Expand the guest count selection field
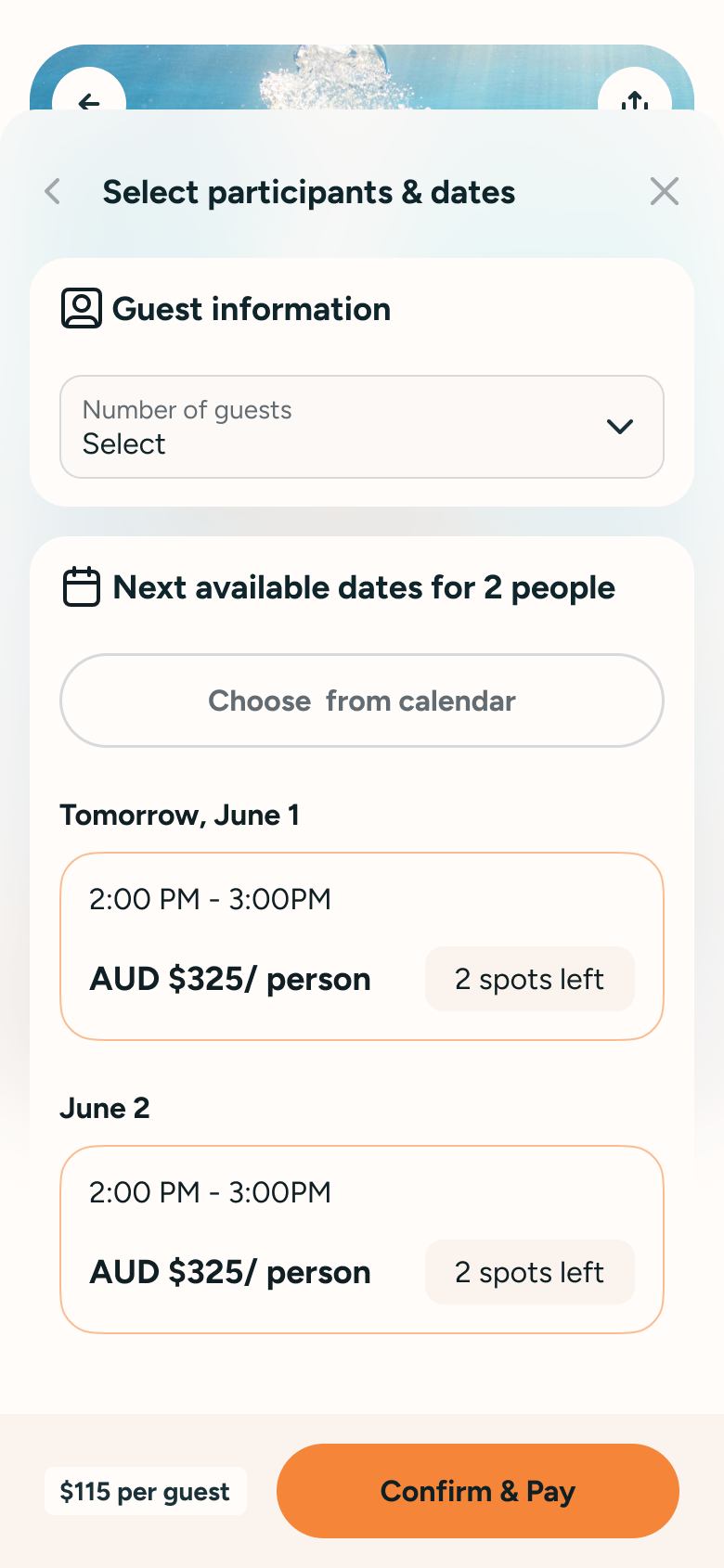 coord(362,427)
